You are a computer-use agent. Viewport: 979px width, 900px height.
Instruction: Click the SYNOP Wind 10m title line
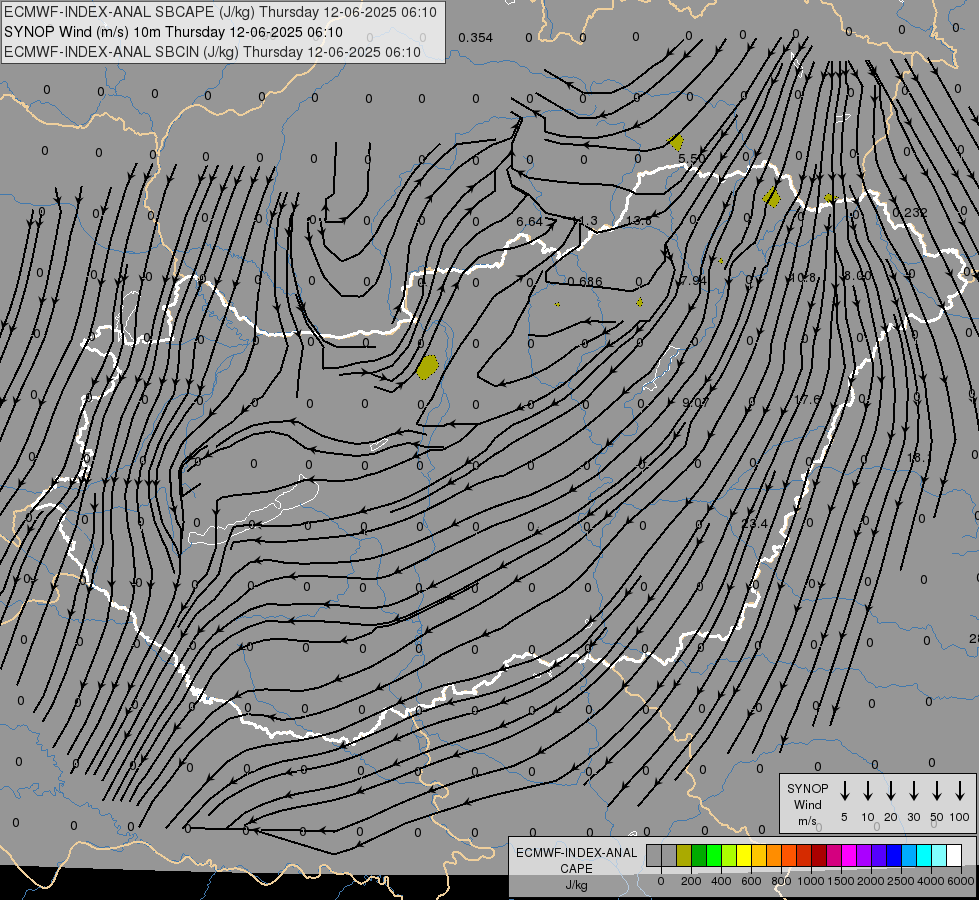coord(173,32)
